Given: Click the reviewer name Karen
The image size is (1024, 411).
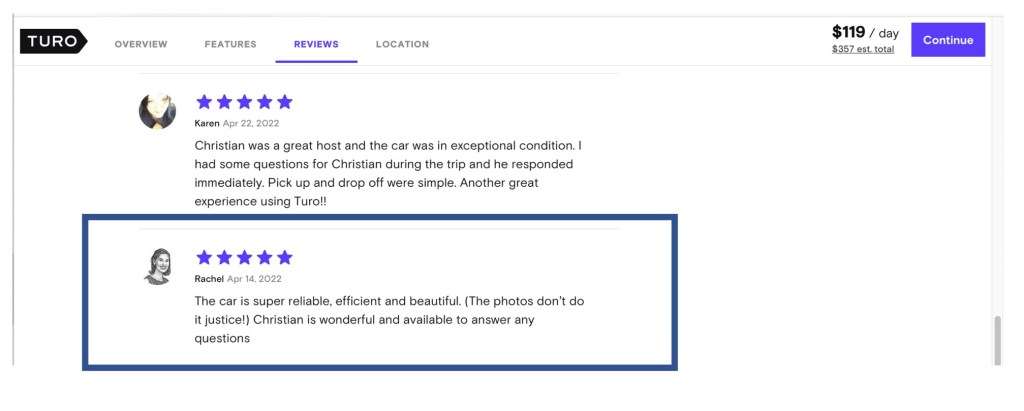Looking at the screenshot, I should 207,123.
